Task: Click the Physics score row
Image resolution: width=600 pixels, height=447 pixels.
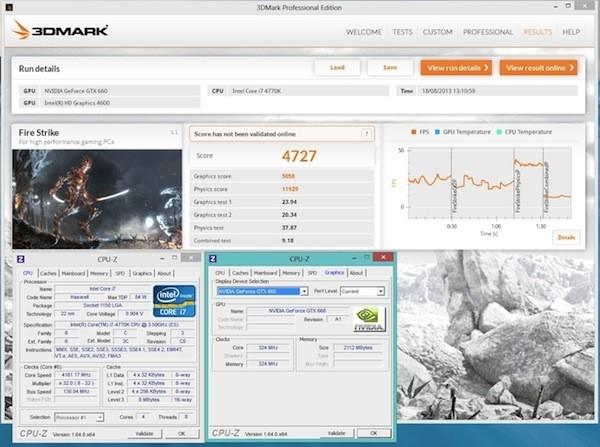Action: (282, 189)
